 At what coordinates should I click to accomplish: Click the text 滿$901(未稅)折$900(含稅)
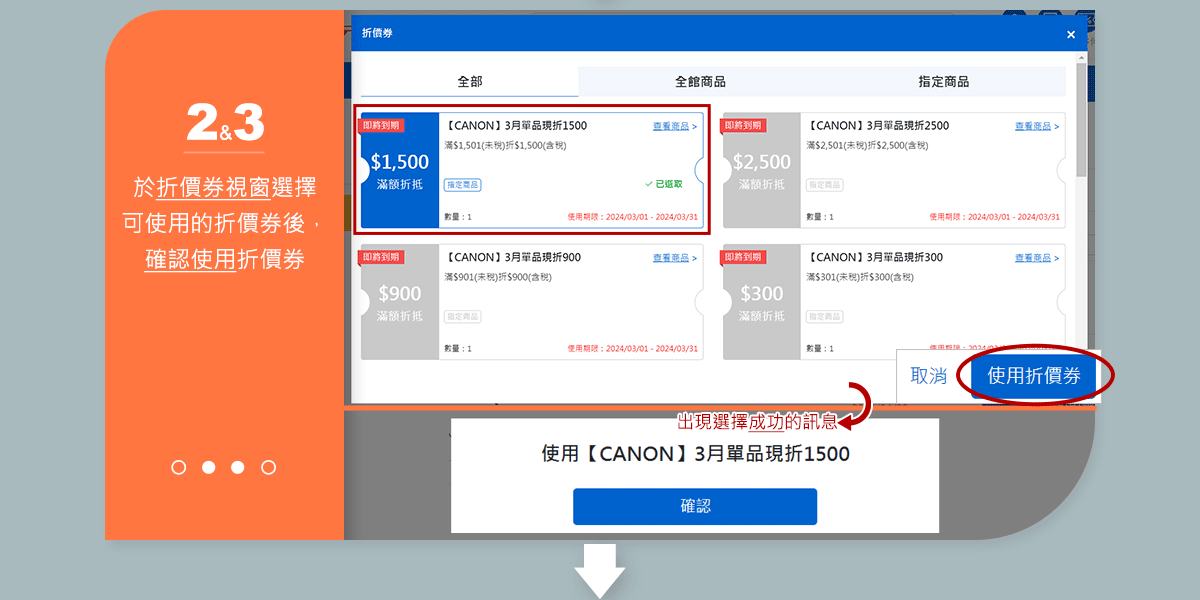498,277
